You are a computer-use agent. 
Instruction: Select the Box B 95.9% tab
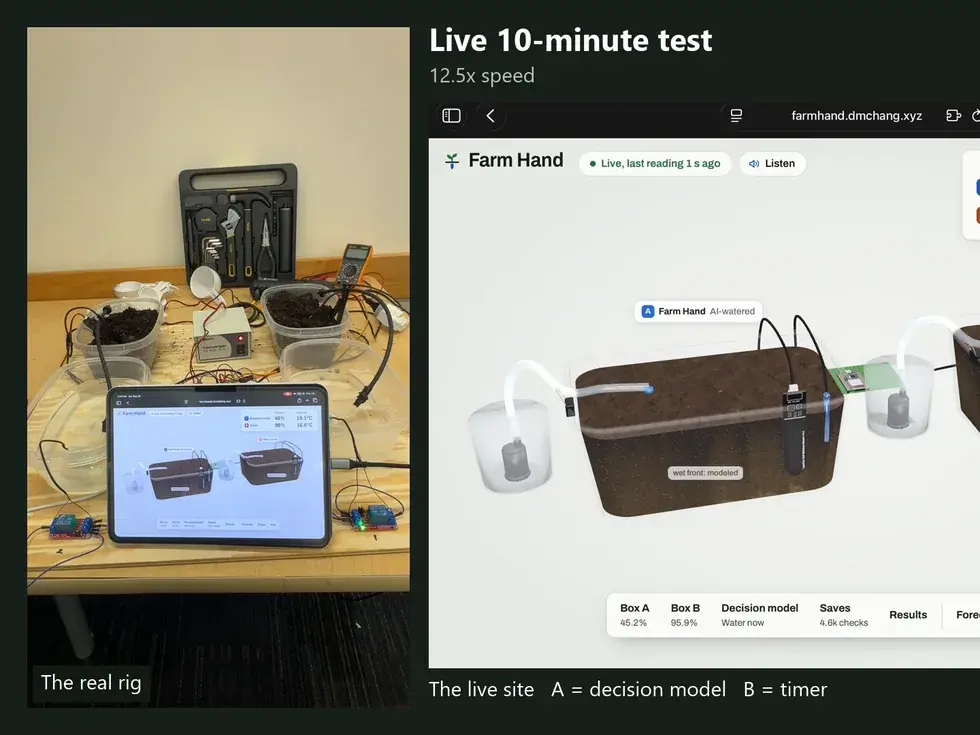[x=685, y=615]
